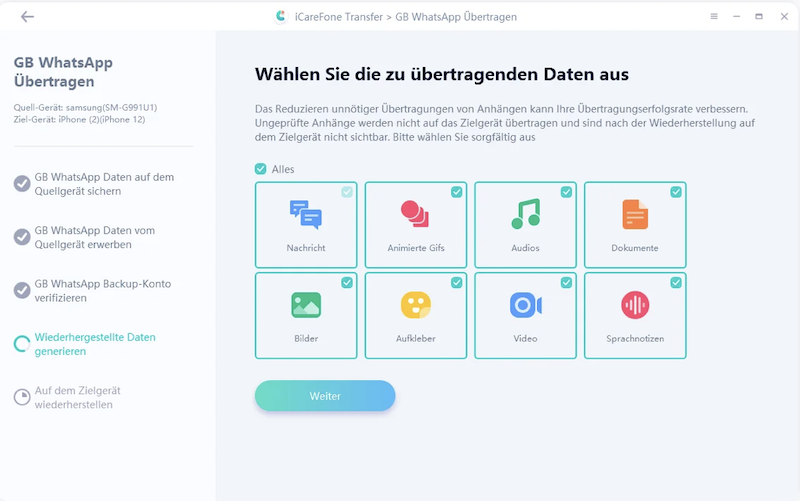Click the sidebar heading GB WhatsApp Übertragen
This screenshot has width=800, height=501.
pyautogui.click(x=63, y=72)
